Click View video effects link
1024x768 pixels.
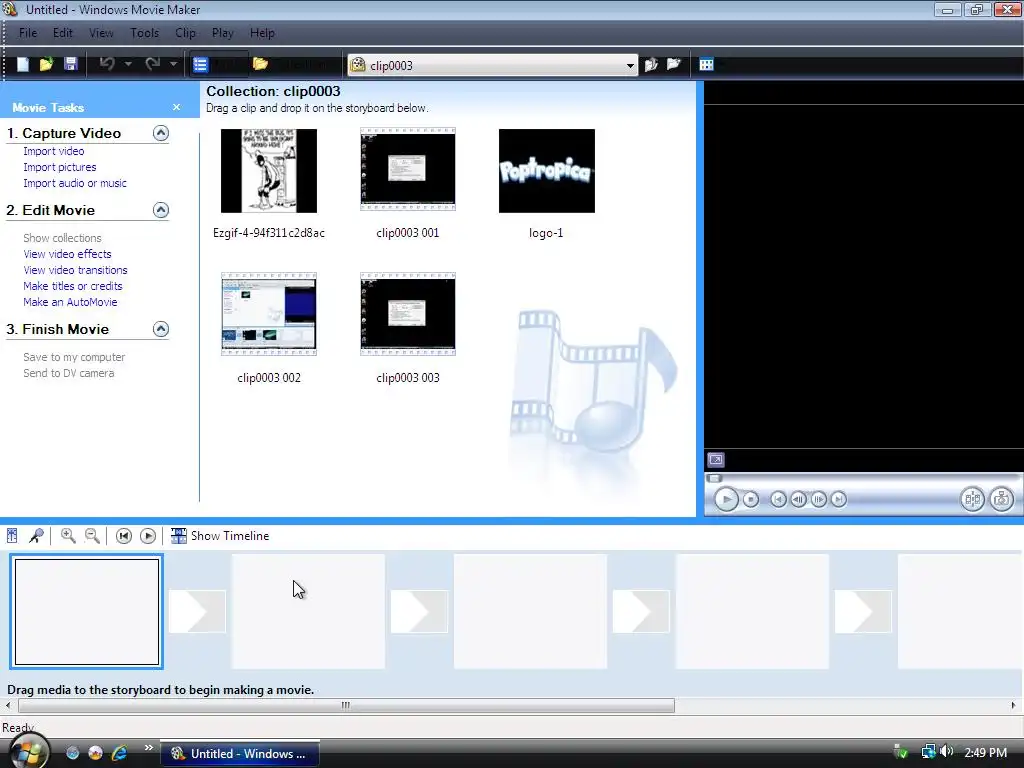[67, 254]
